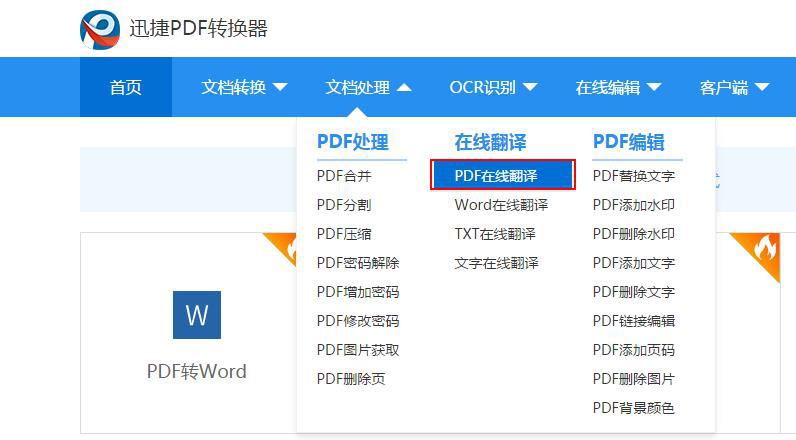Open PDF删除图片 tool
This screenshot has width=796, height=440.
point(634,379)
